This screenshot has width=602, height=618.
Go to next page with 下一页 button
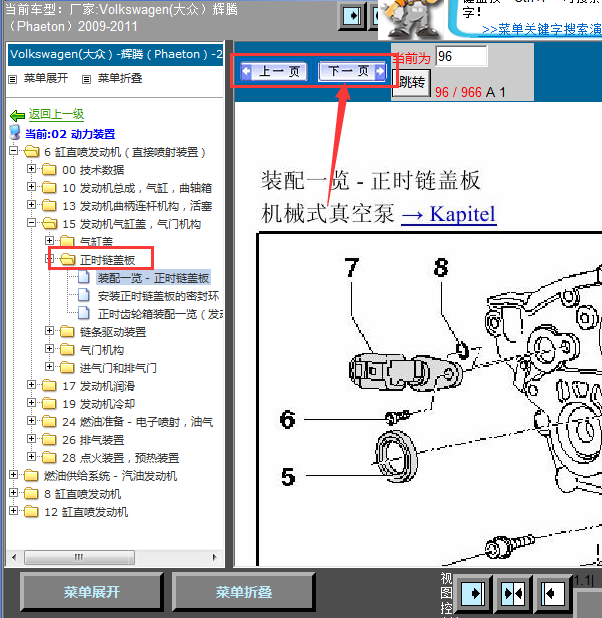click(x=352, y=71)
